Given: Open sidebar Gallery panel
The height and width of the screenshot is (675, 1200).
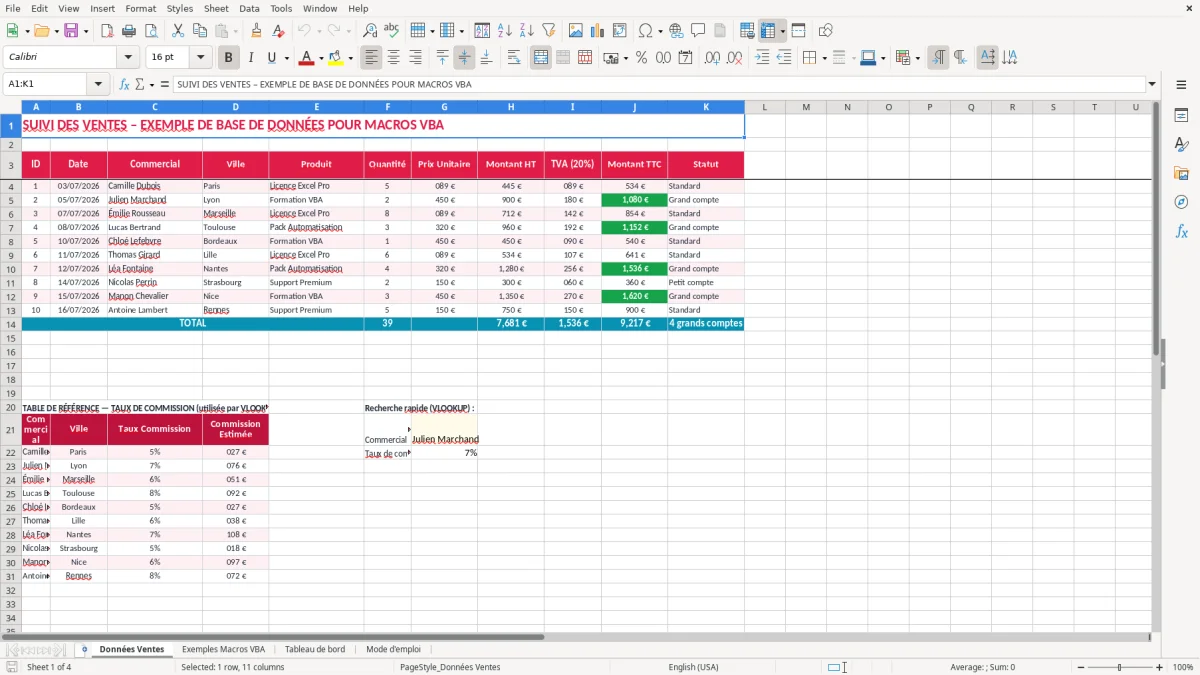Looking at the screenshot, I should pos(1181,173).
